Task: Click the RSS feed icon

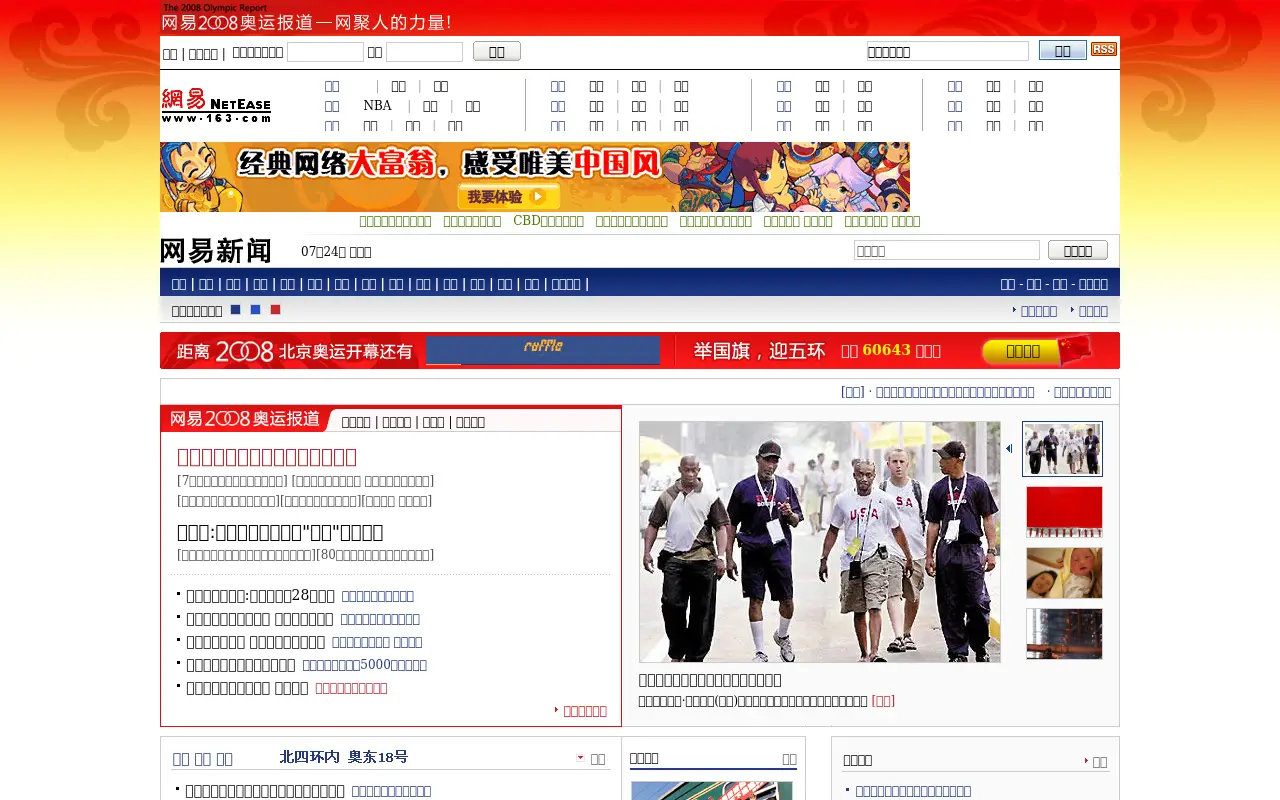Action: 1104,49
